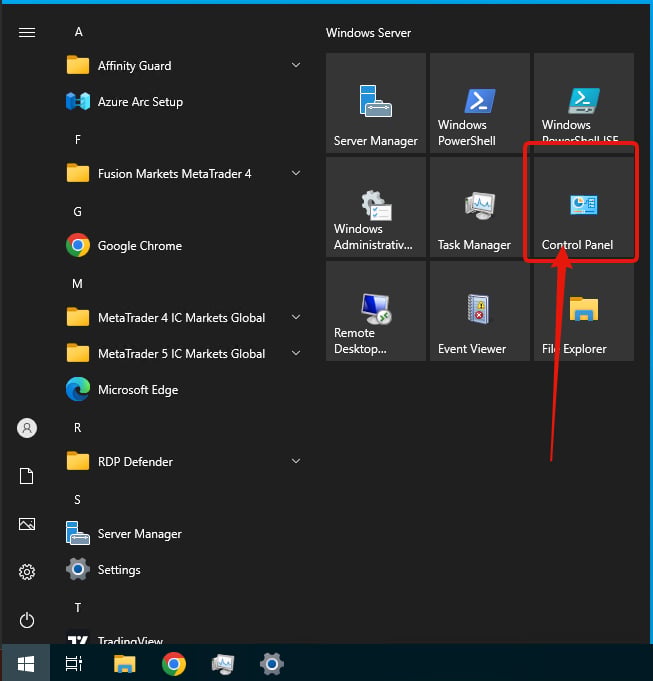The image size is (653, 681).
Task: Launch Microsoft Edge from the app list
Action: (185, 390)
